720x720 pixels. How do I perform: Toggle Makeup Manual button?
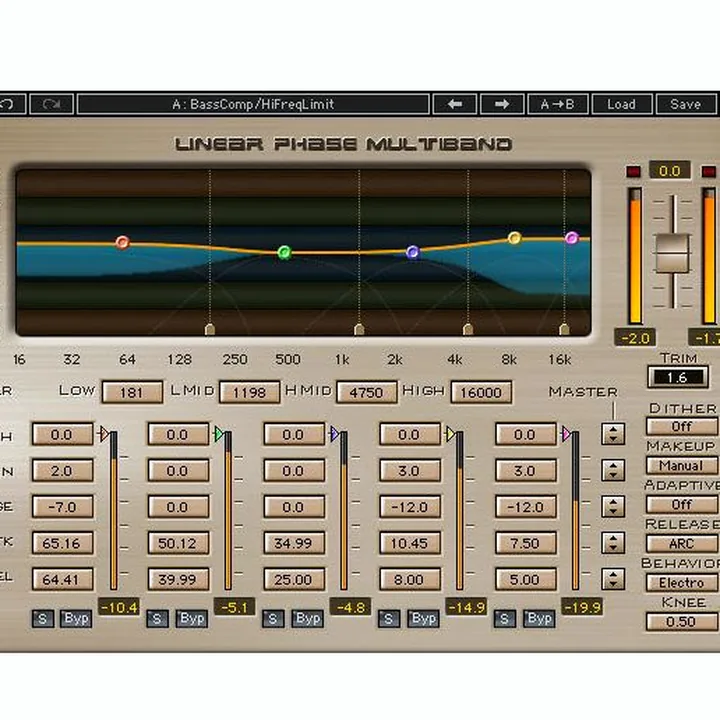[682, 466]
